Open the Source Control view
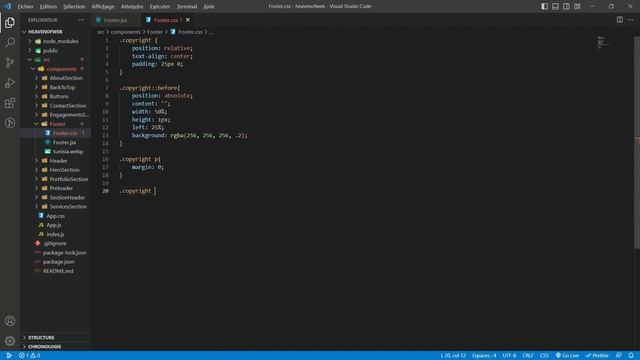The width and height of the screenshot is (640, 360). coord(10,62)
